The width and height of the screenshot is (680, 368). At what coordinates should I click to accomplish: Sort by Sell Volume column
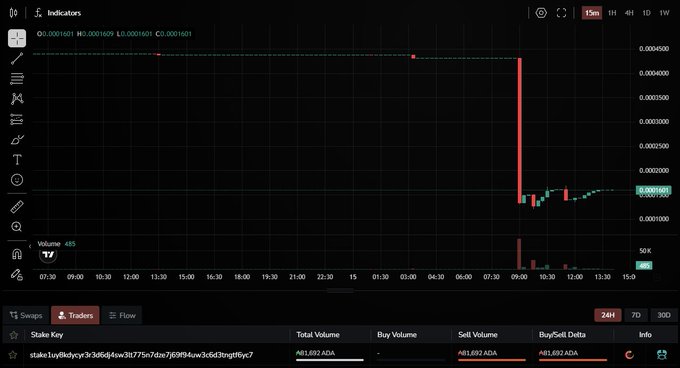tap(478, 335)
